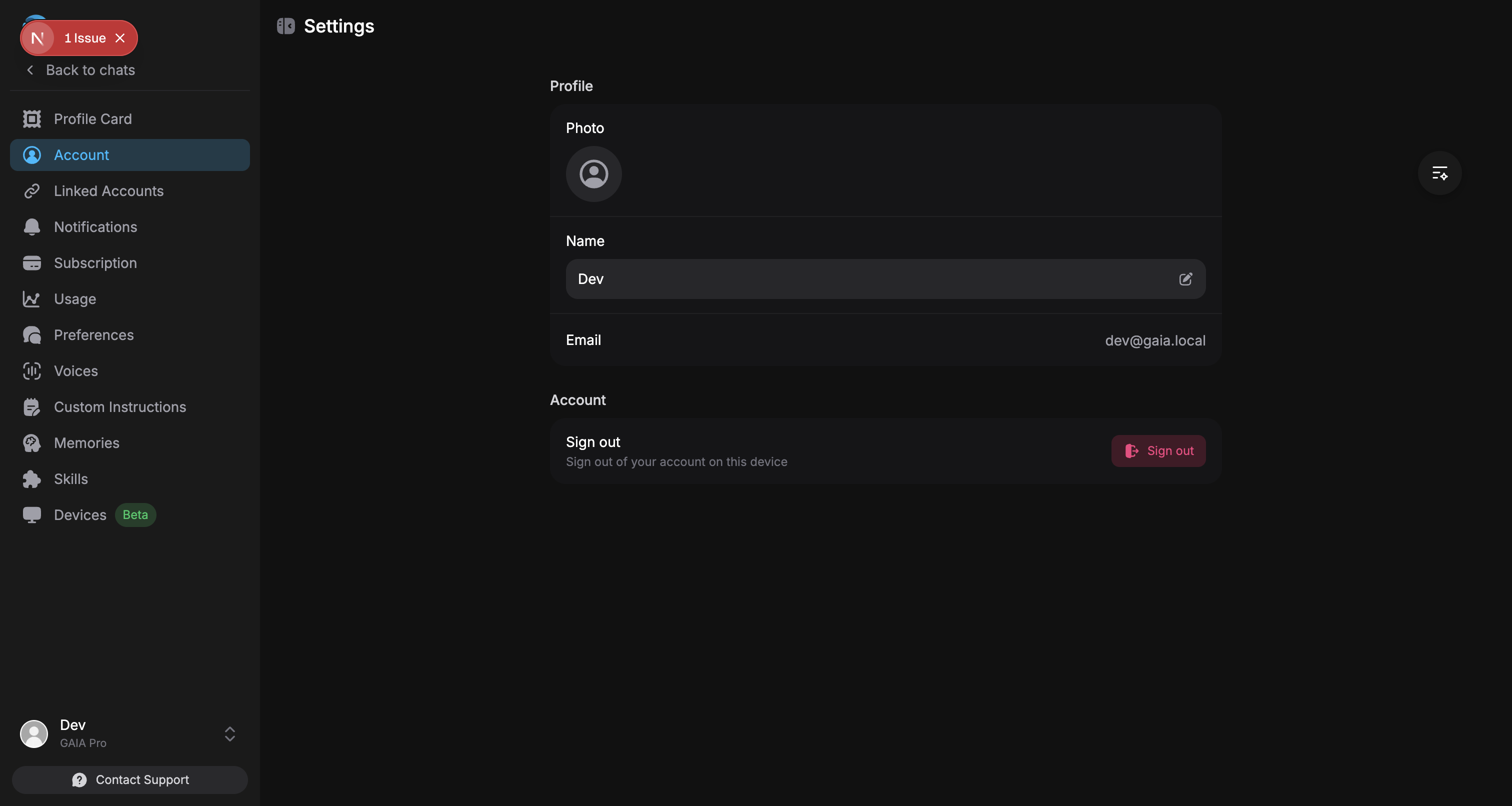Open Custom Instructions settings
This screenshot has width=1512, height=806.
pos(129,407)
